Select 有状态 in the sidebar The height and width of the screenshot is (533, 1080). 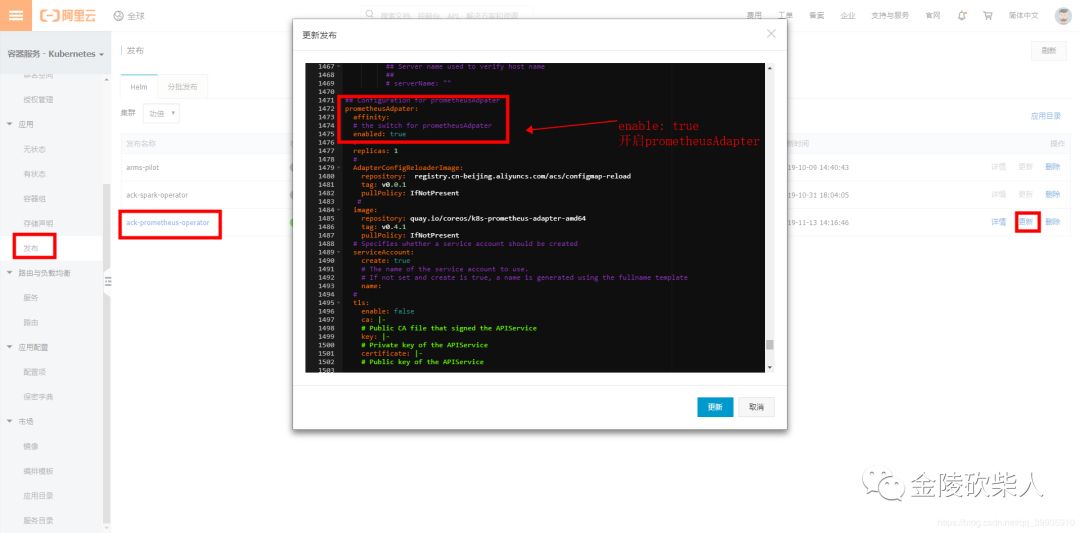point(34,174)
